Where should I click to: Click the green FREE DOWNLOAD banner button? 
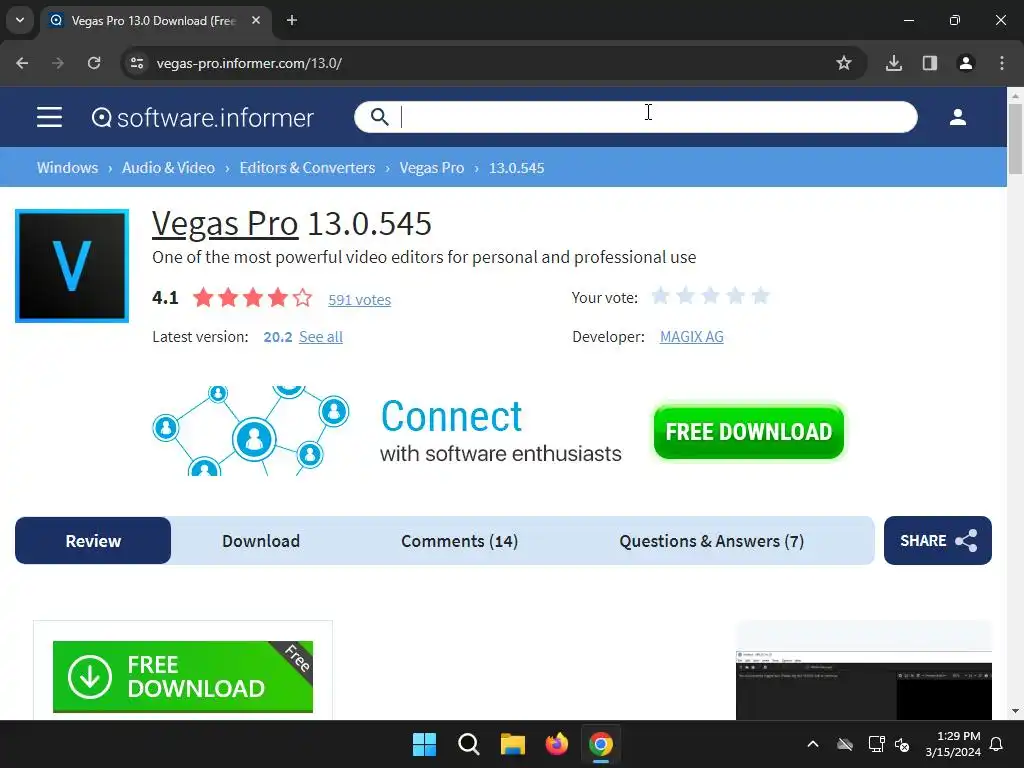pyautogui.click(x=748, y=432)
